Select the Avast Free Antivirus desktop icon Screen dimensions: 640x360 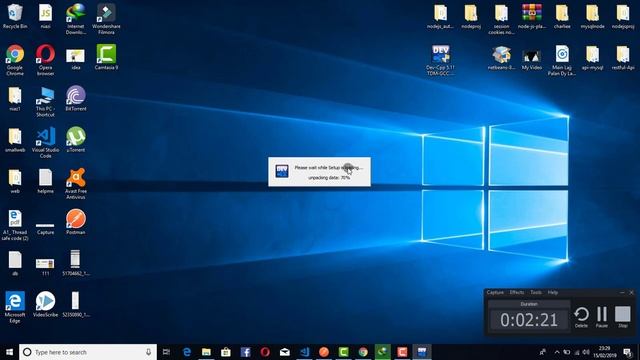(x=76, y=184)
